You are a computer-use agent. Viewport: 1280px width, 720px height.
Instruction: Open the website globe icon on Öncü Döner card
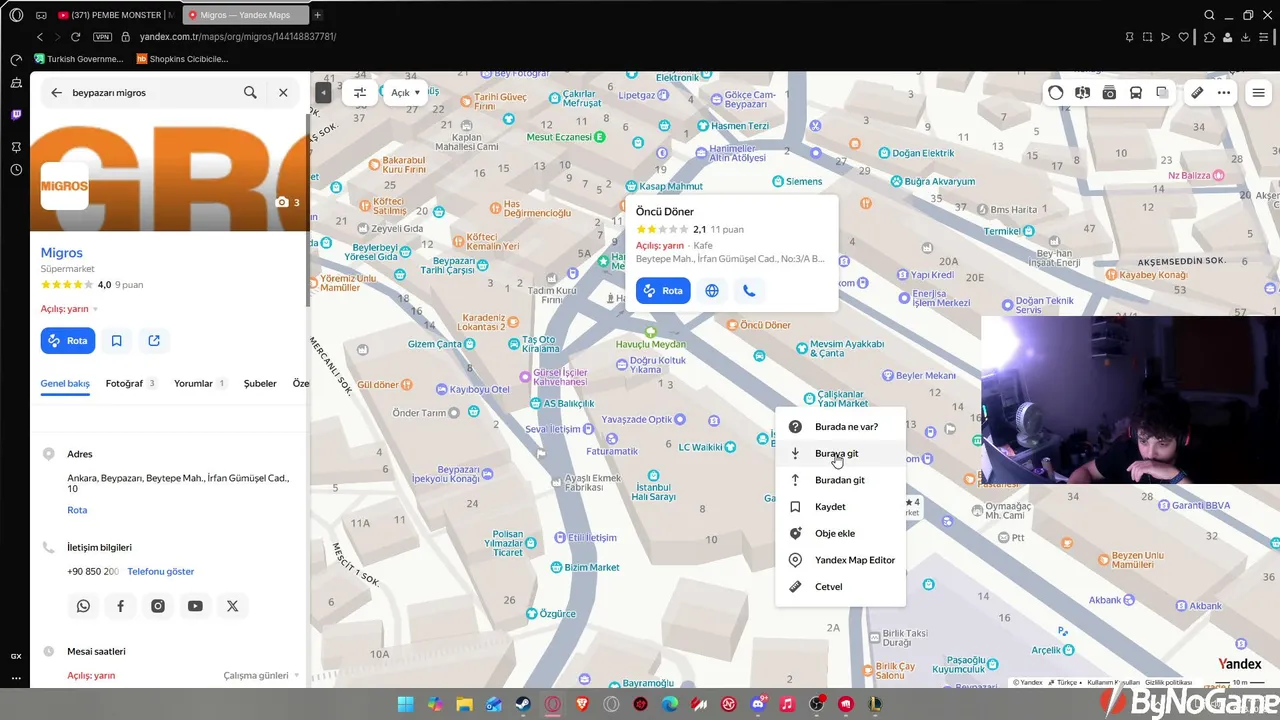coord(712,291)
